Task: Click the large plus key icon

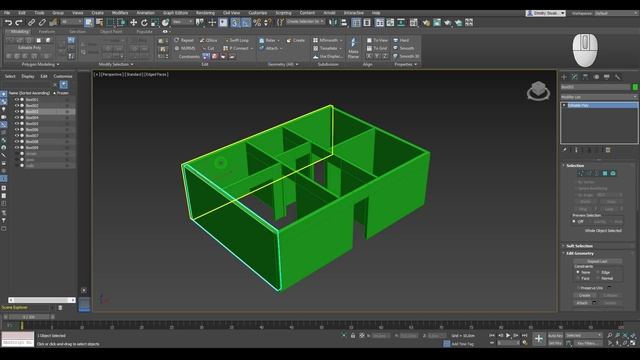Action: pyautogui.click(x=539, y=338)
